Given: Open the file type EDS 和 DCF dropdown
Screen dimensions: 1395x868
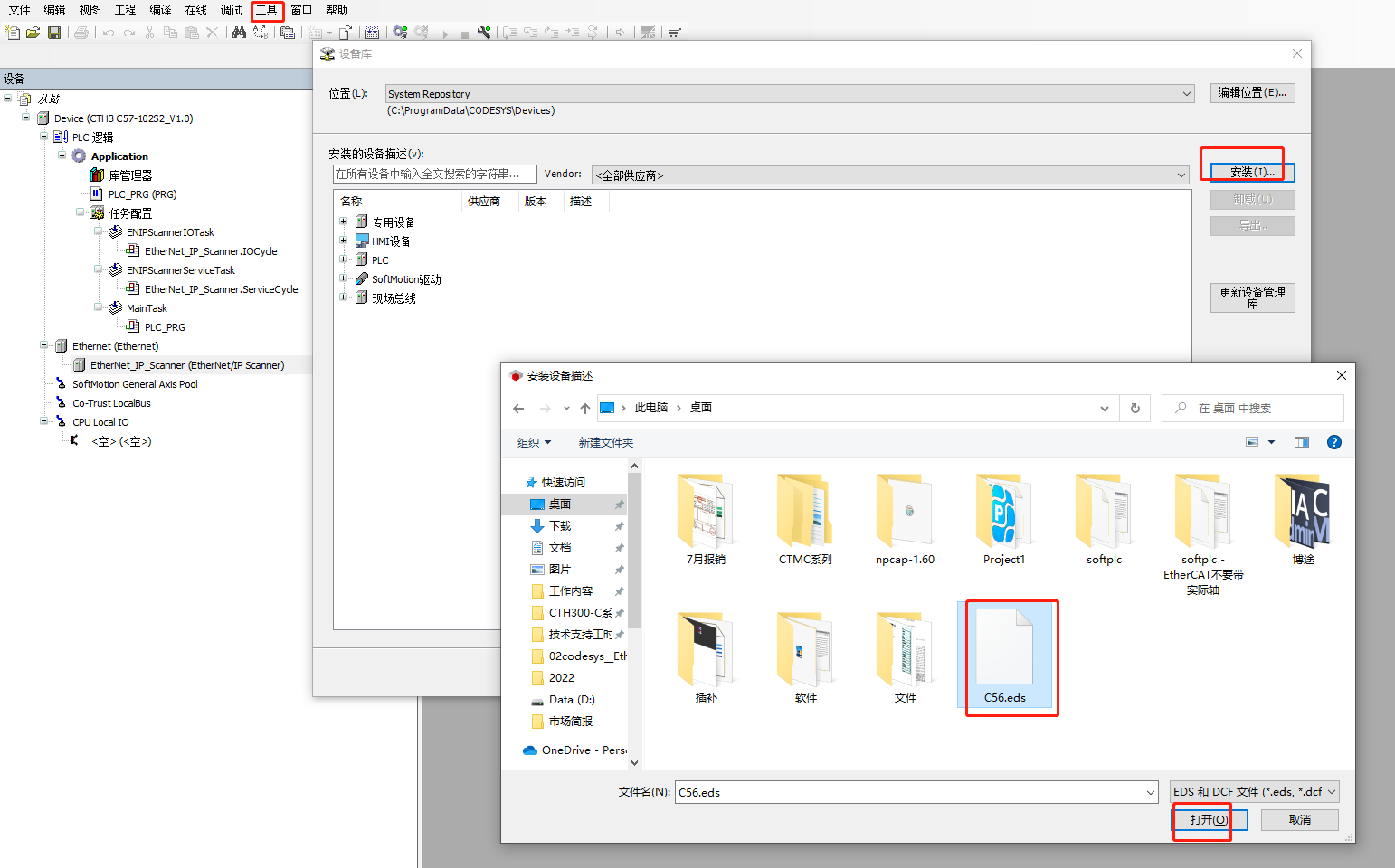Looking at the screenshot, I should (1254, 792).
